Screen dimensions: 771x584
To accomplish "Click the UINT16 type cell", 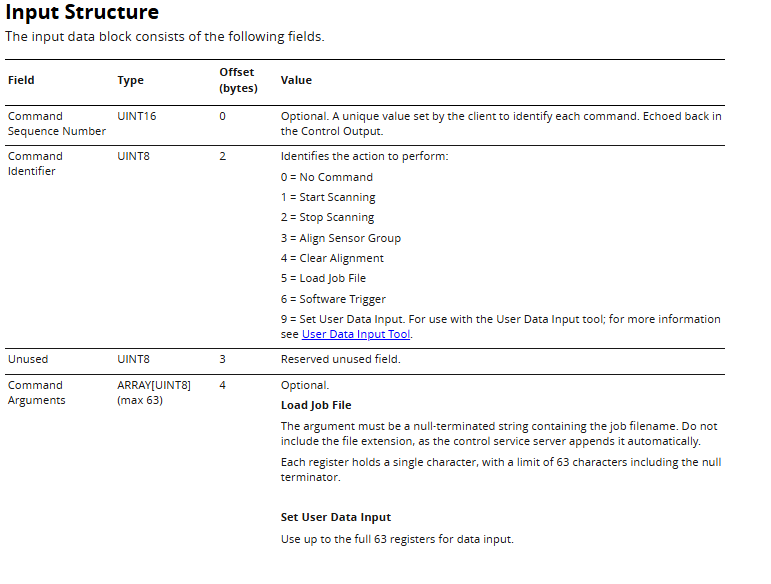I will [137, 117].
